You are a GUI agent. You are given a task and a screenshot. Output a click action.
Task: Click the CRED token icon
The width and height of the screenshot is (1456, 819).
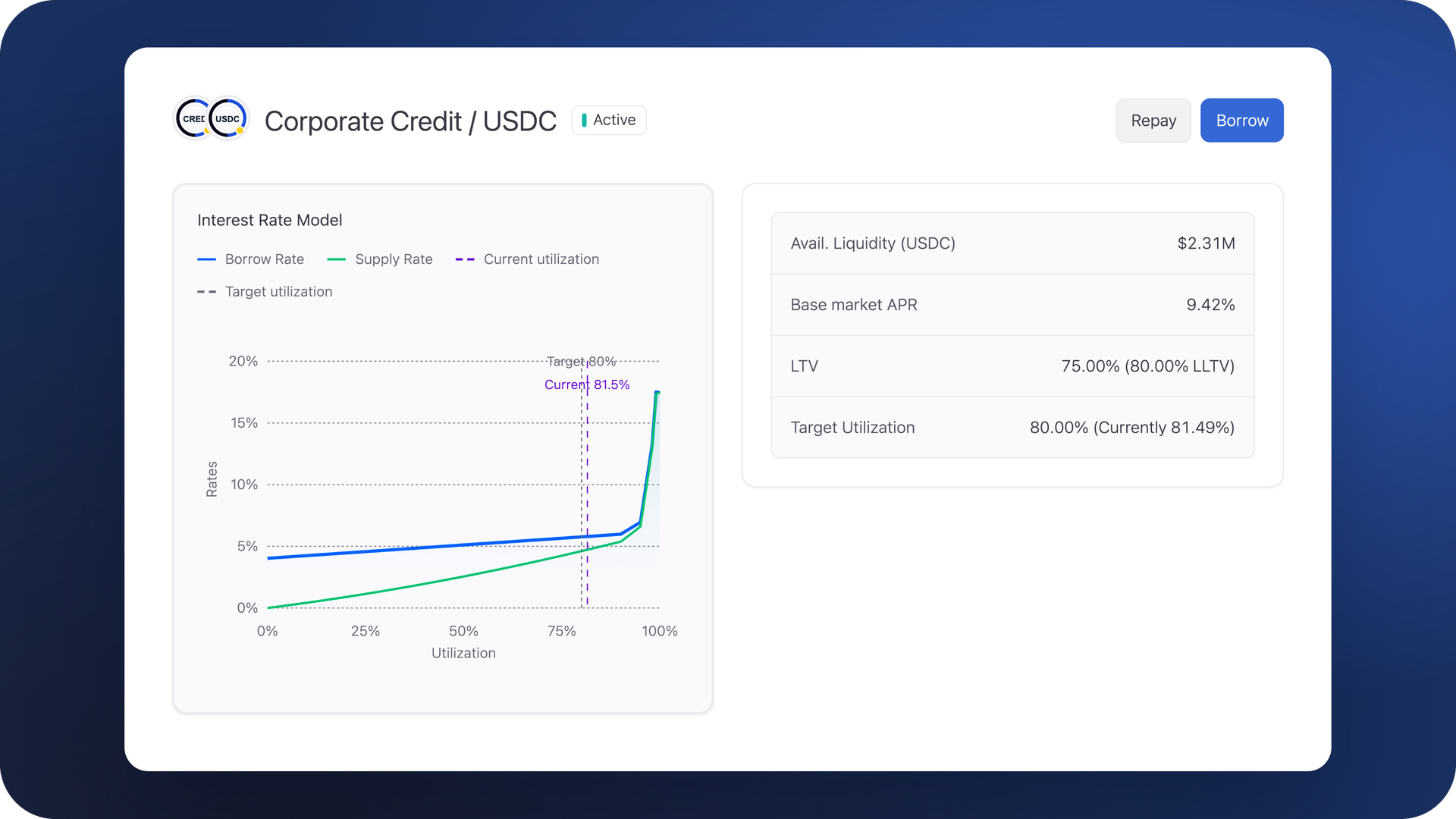193,119
